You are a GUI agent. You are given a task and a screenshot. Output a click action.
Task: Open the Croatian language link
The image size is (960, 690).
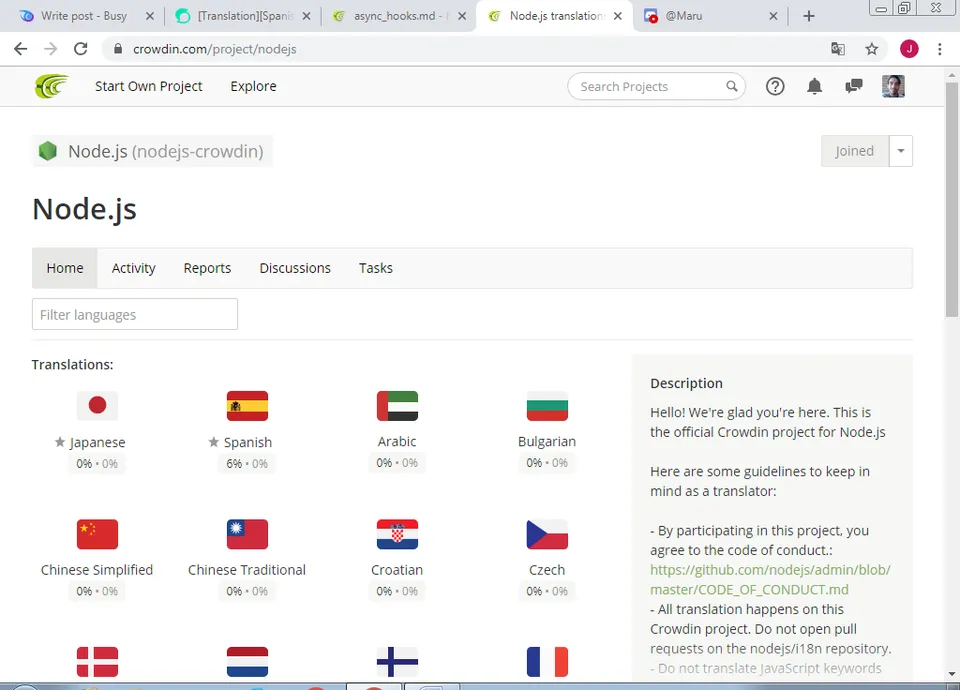pyautogui.click(x=397, y=570)
